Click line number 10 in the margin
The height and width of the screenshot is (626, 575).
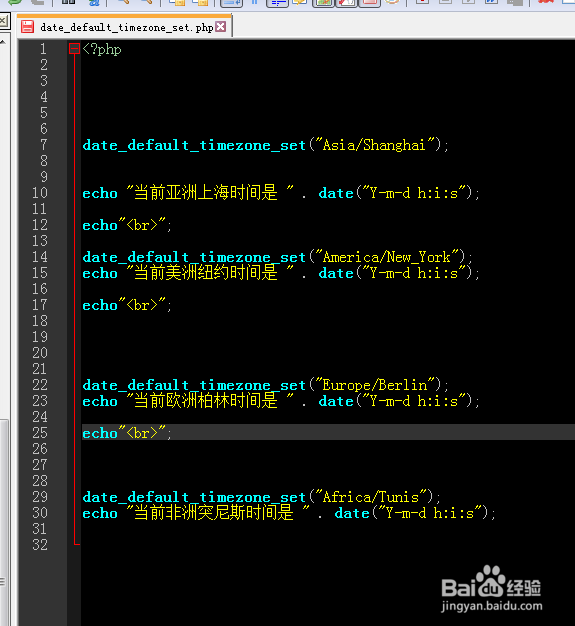click(40, 193)
